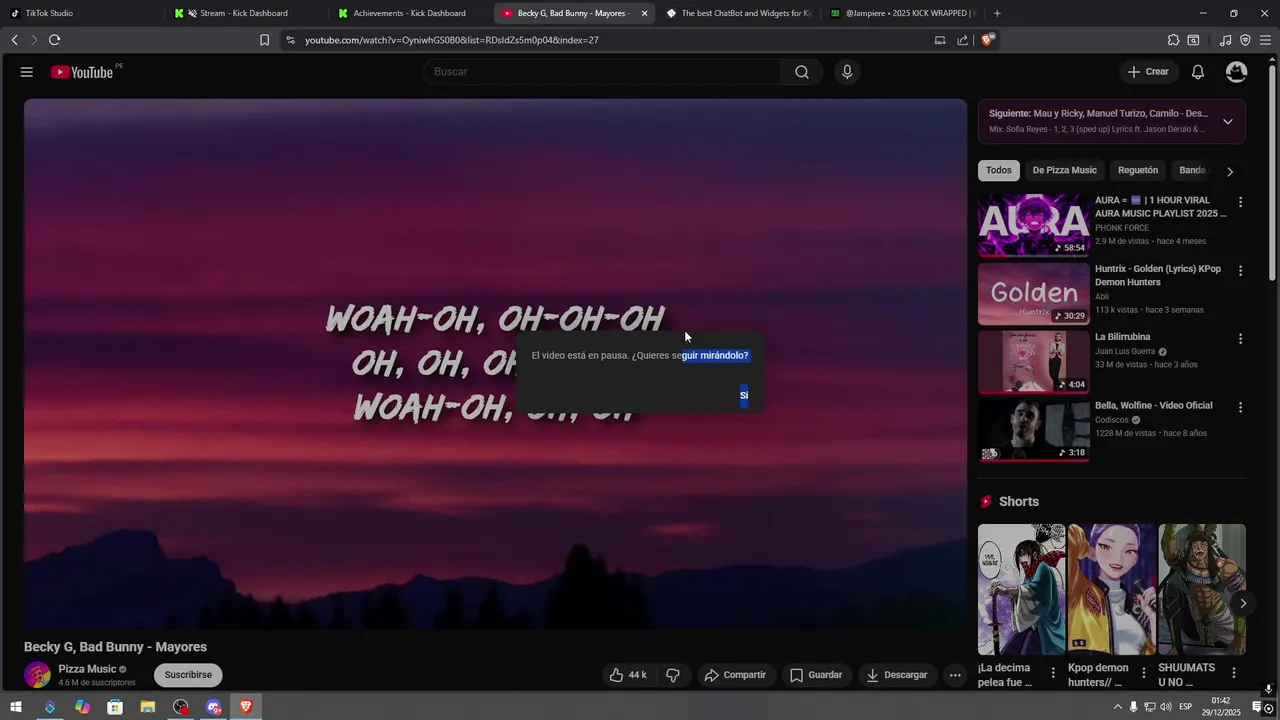Like the video with 44 k
The image size is (1280, 720).
(628, 675)
